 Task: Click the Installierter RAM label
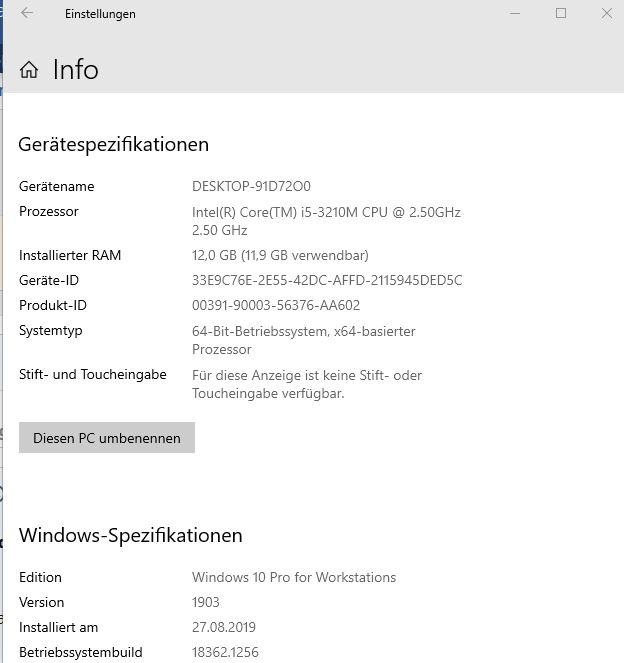coord(70,255)
